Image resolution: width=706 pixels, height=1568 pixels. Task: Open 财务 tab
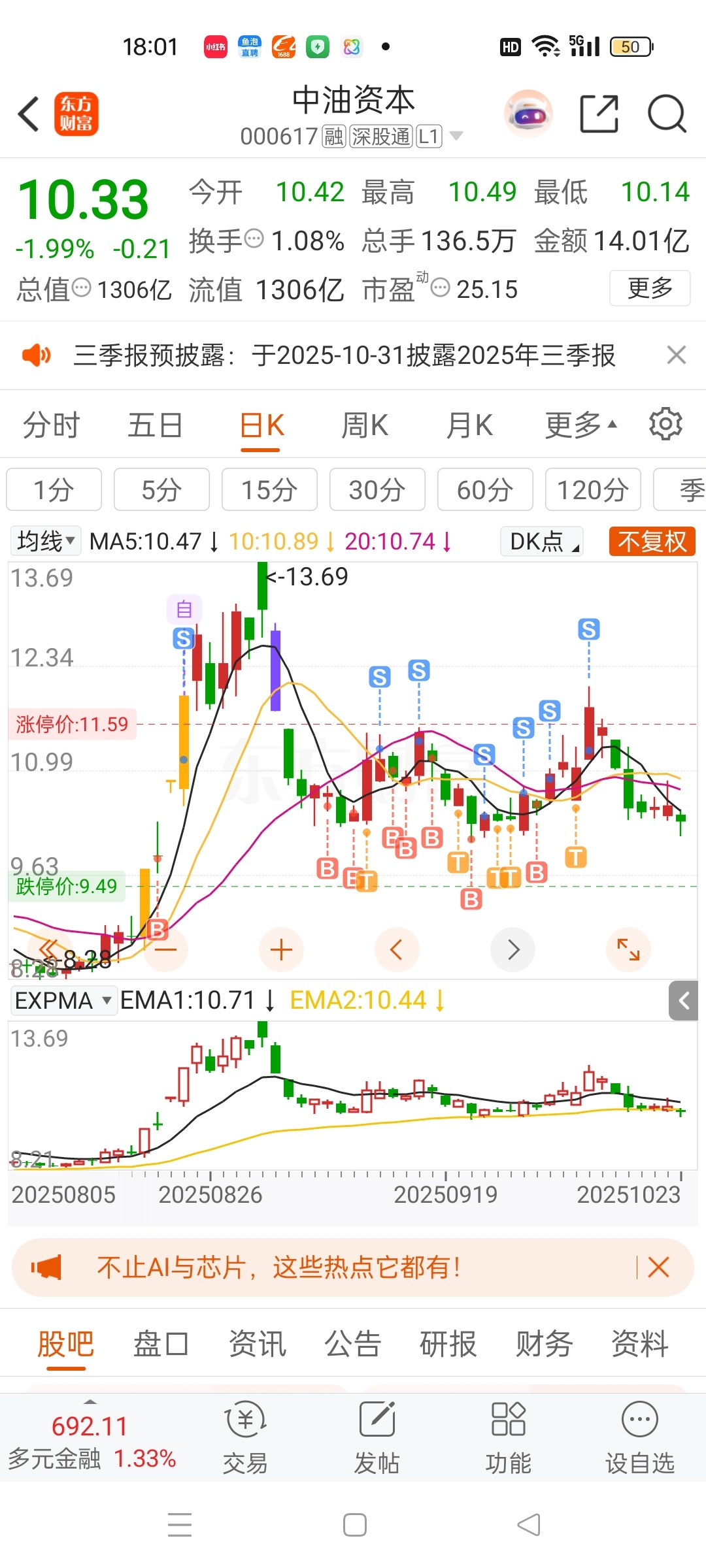(x=544, y=1345)
